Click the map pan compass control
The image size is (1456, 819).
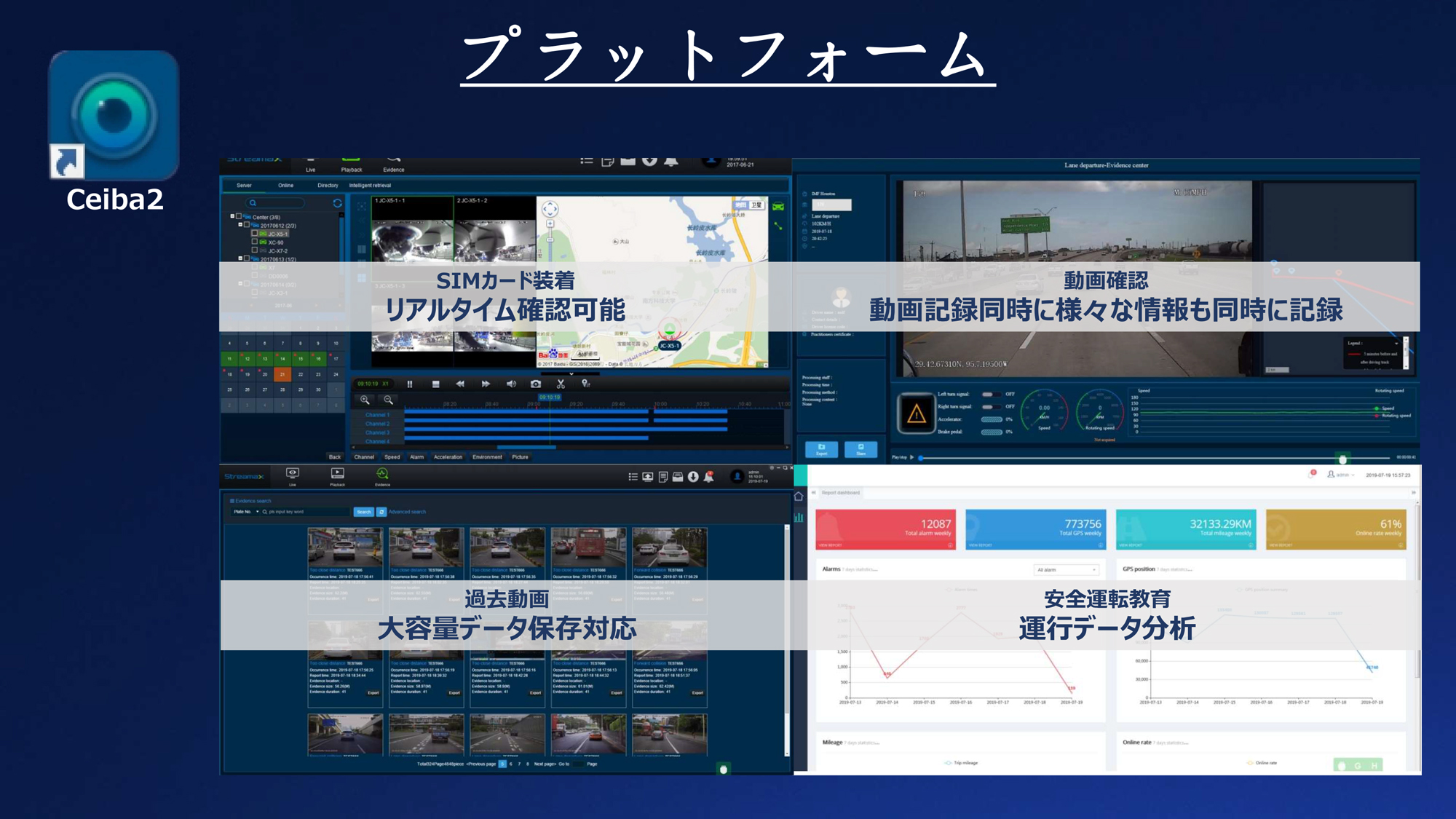click(550, 209)
